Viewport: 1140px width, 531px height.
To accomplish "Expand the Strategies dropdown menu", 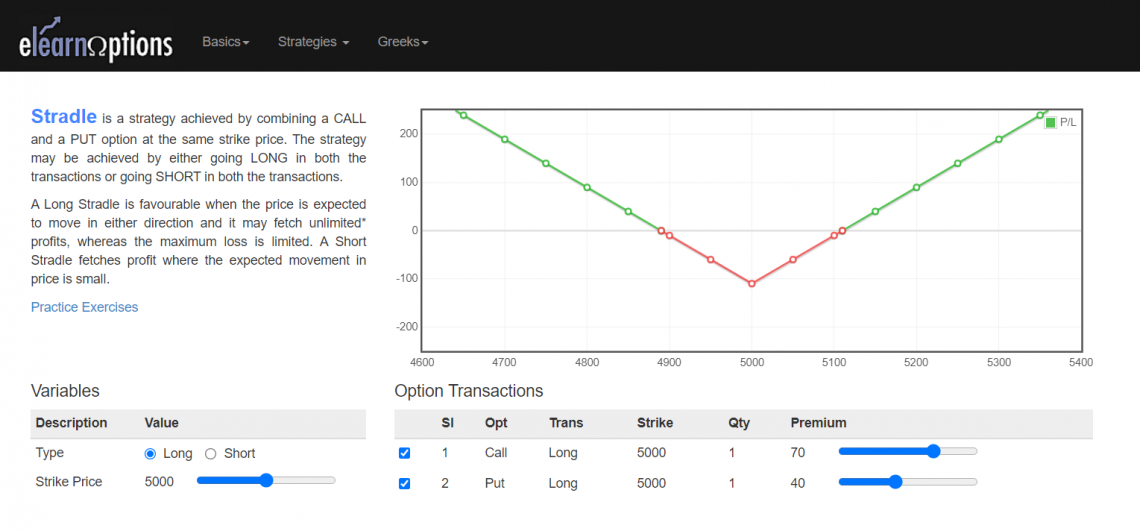I will point(313,42).
